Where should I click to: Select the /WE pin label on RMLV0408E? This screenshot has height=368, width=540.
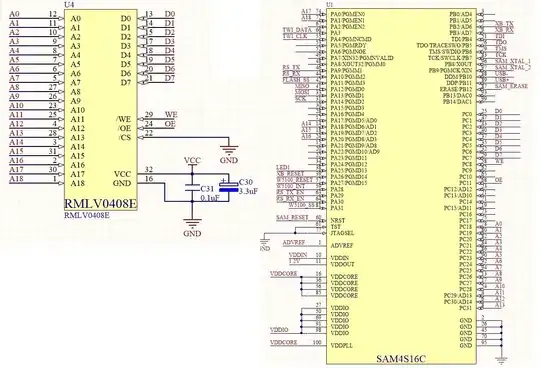123,119
